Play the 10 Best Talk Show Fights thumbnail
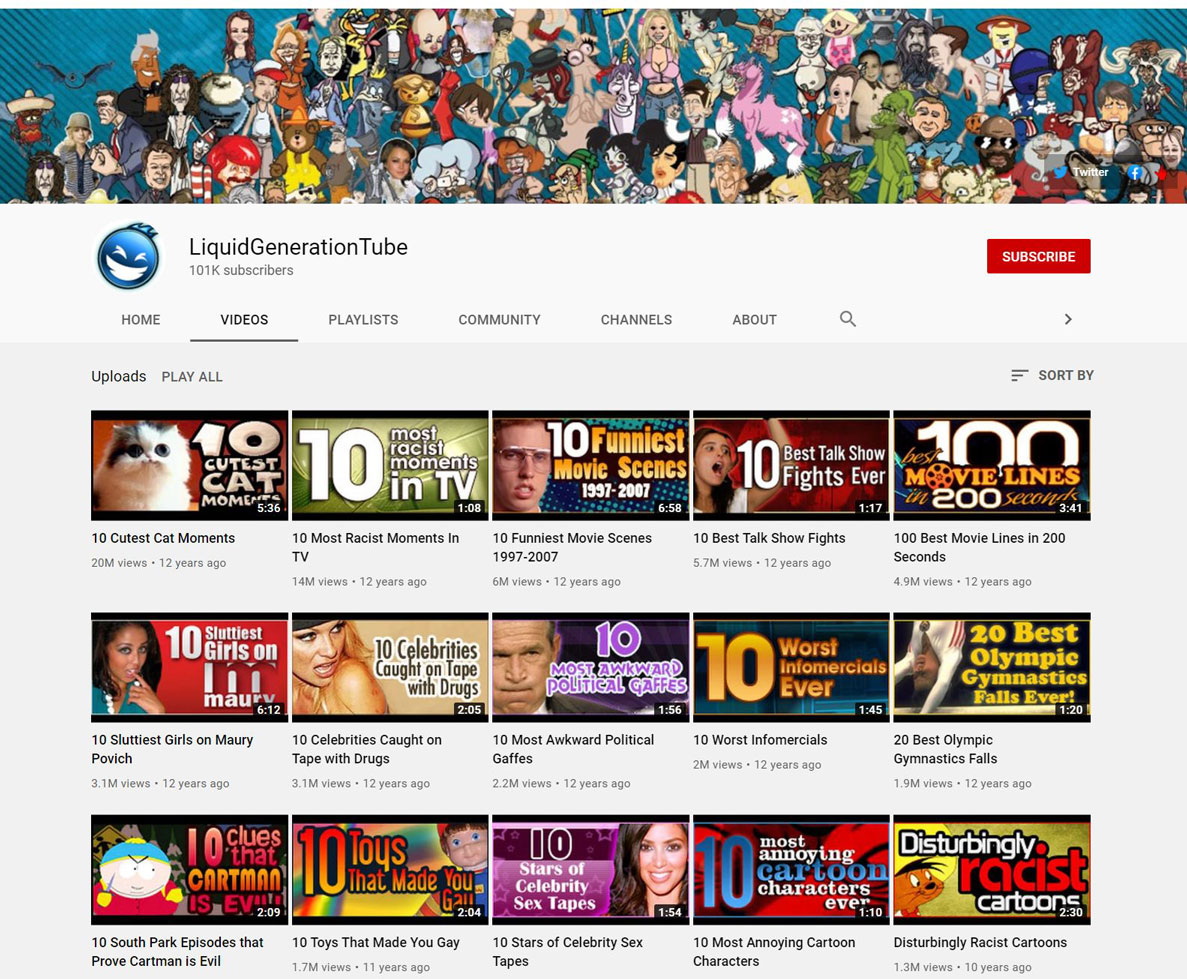Viewport: 1187px width, 979px height. click(791, 466)
